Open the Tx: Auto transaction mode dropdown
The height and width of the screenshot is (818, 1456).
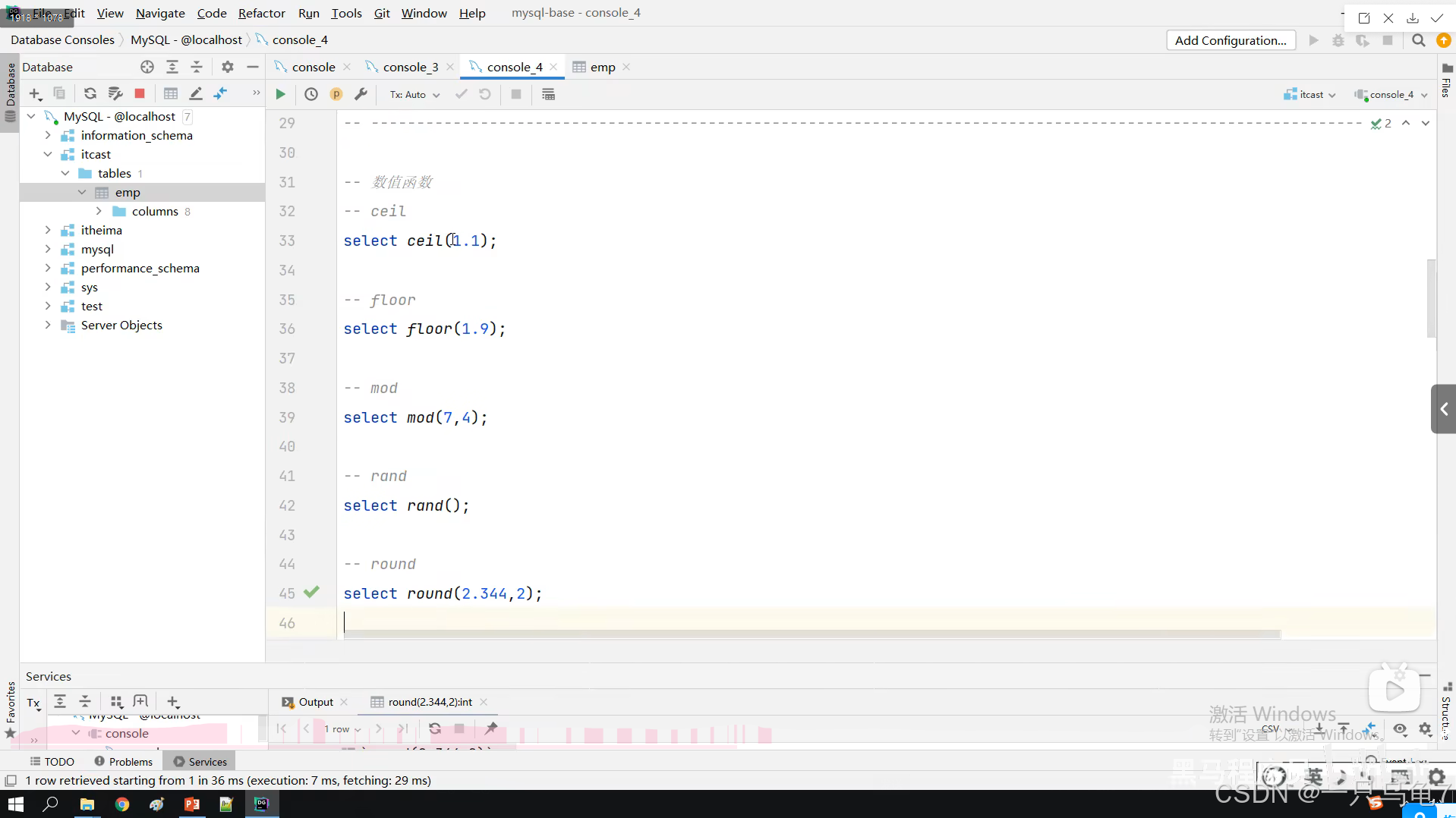coord(414,95)
